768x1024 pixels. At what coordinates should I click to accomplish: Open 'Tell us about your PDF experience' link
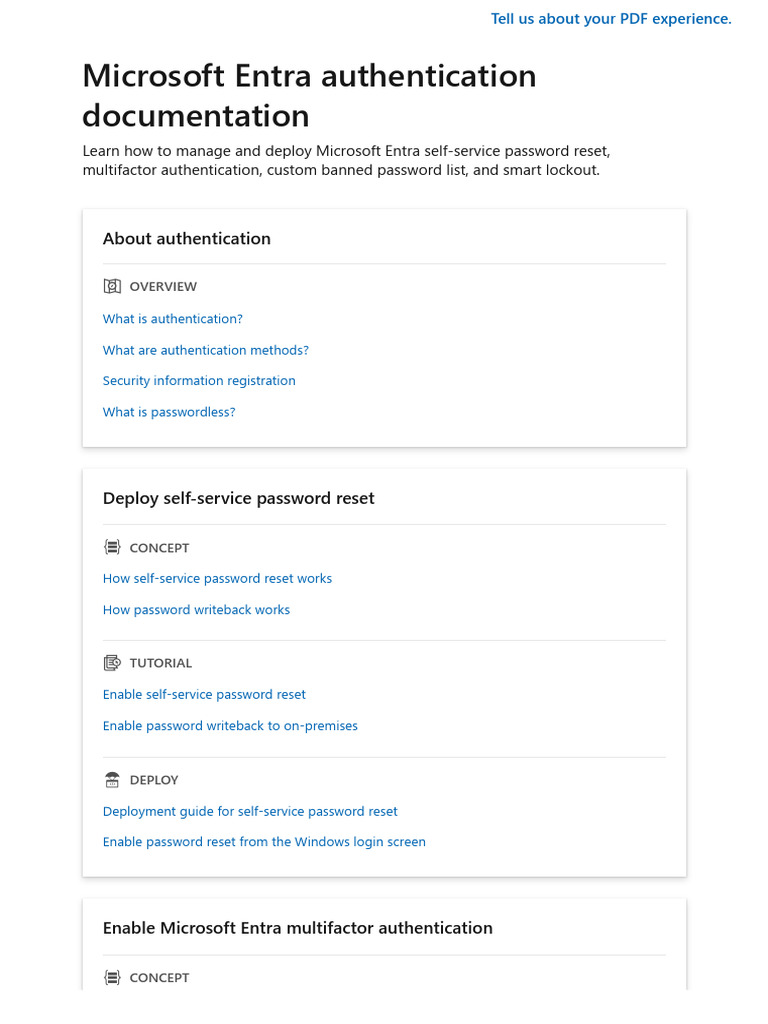(x=611, y=19)
